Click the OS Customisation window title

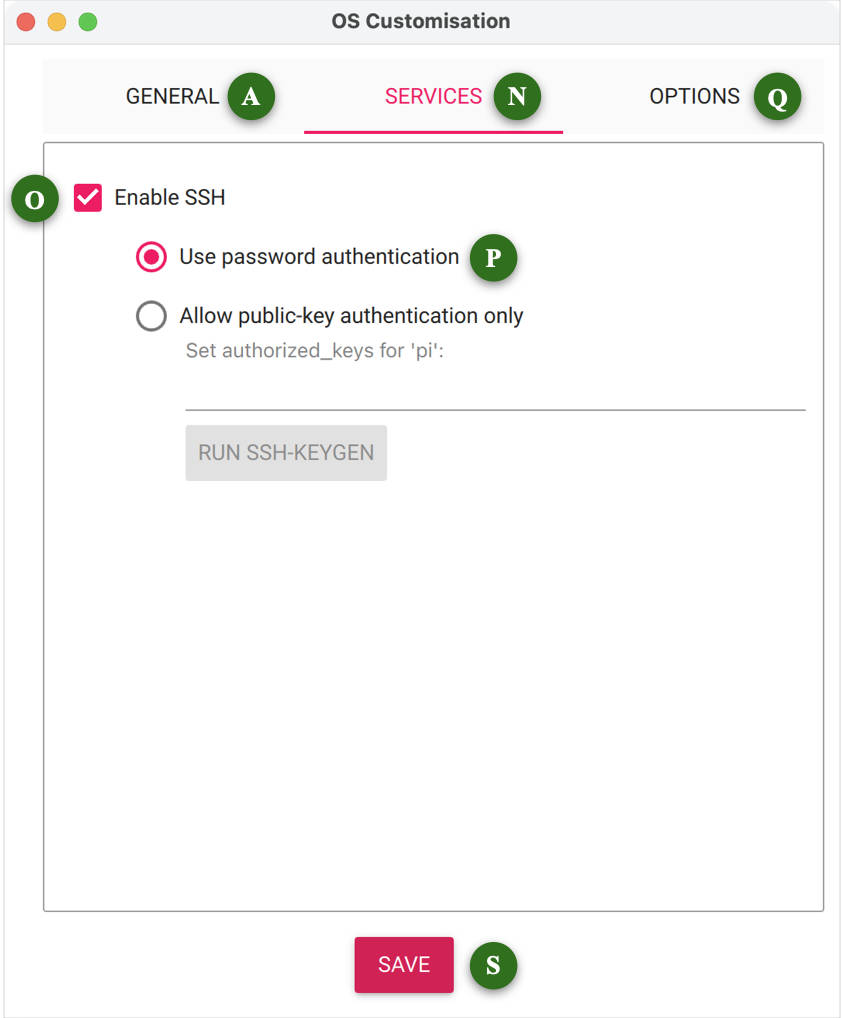421,21
